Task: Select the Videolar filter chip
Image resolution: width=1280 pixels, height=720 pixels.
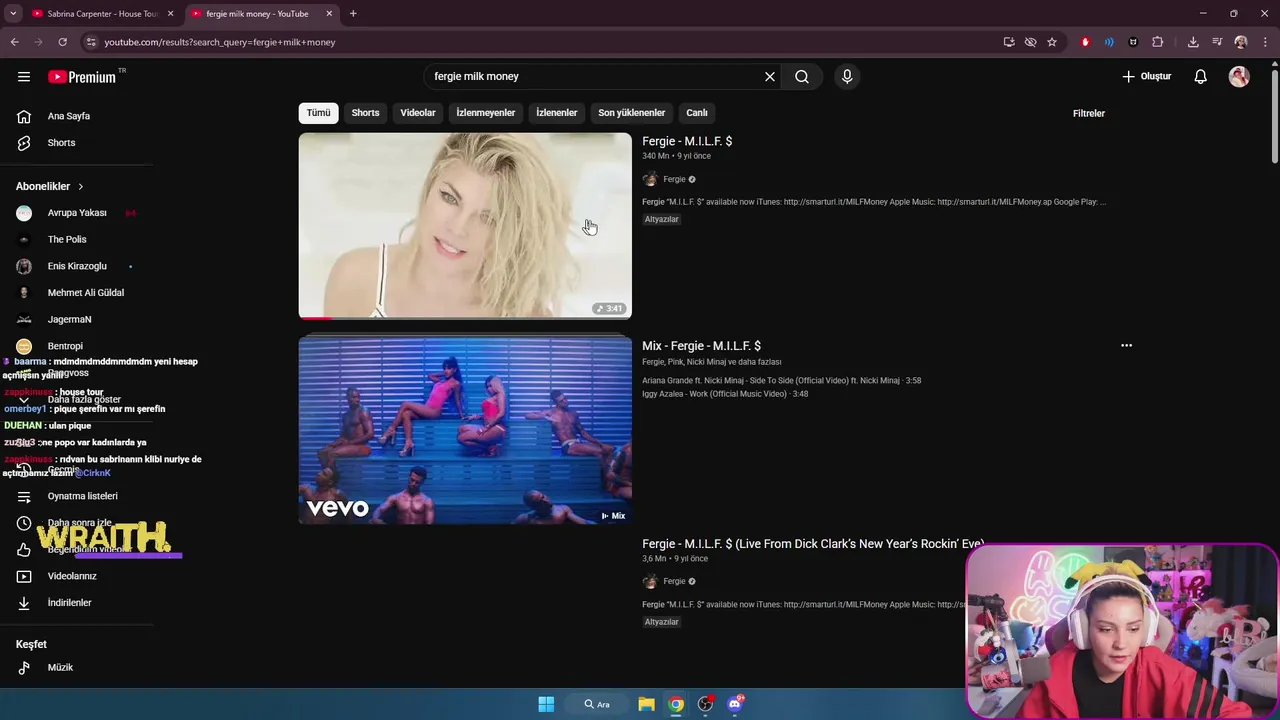Action: point(418,113)
